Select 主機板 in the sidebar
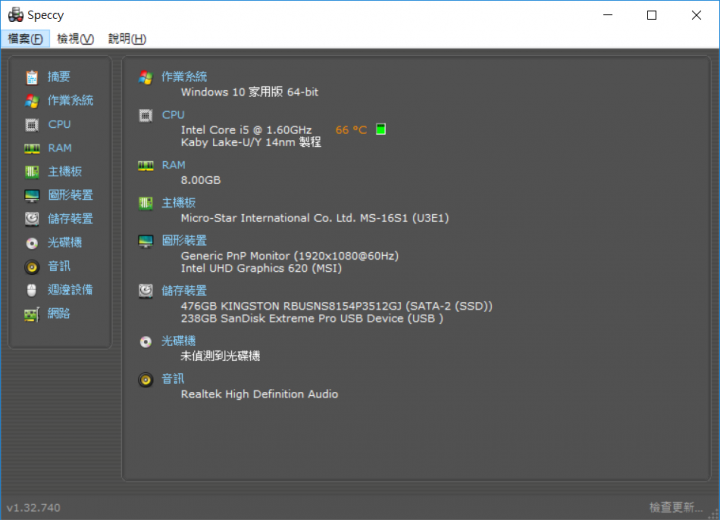The image size is (720, 520). tap(65, 172)
